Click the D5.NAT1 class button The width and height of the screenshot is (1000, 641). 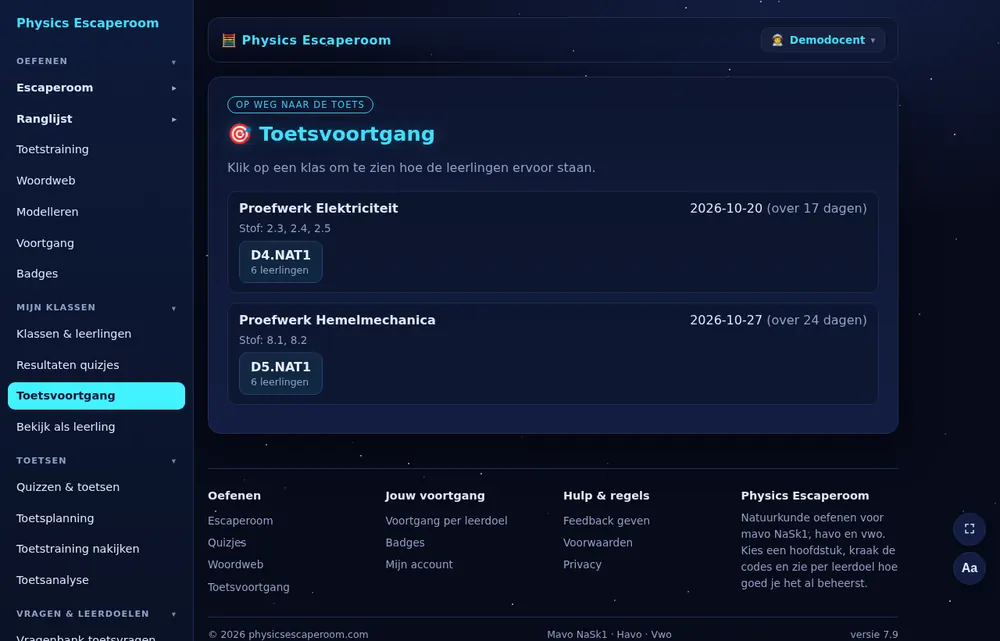[281, 373]
